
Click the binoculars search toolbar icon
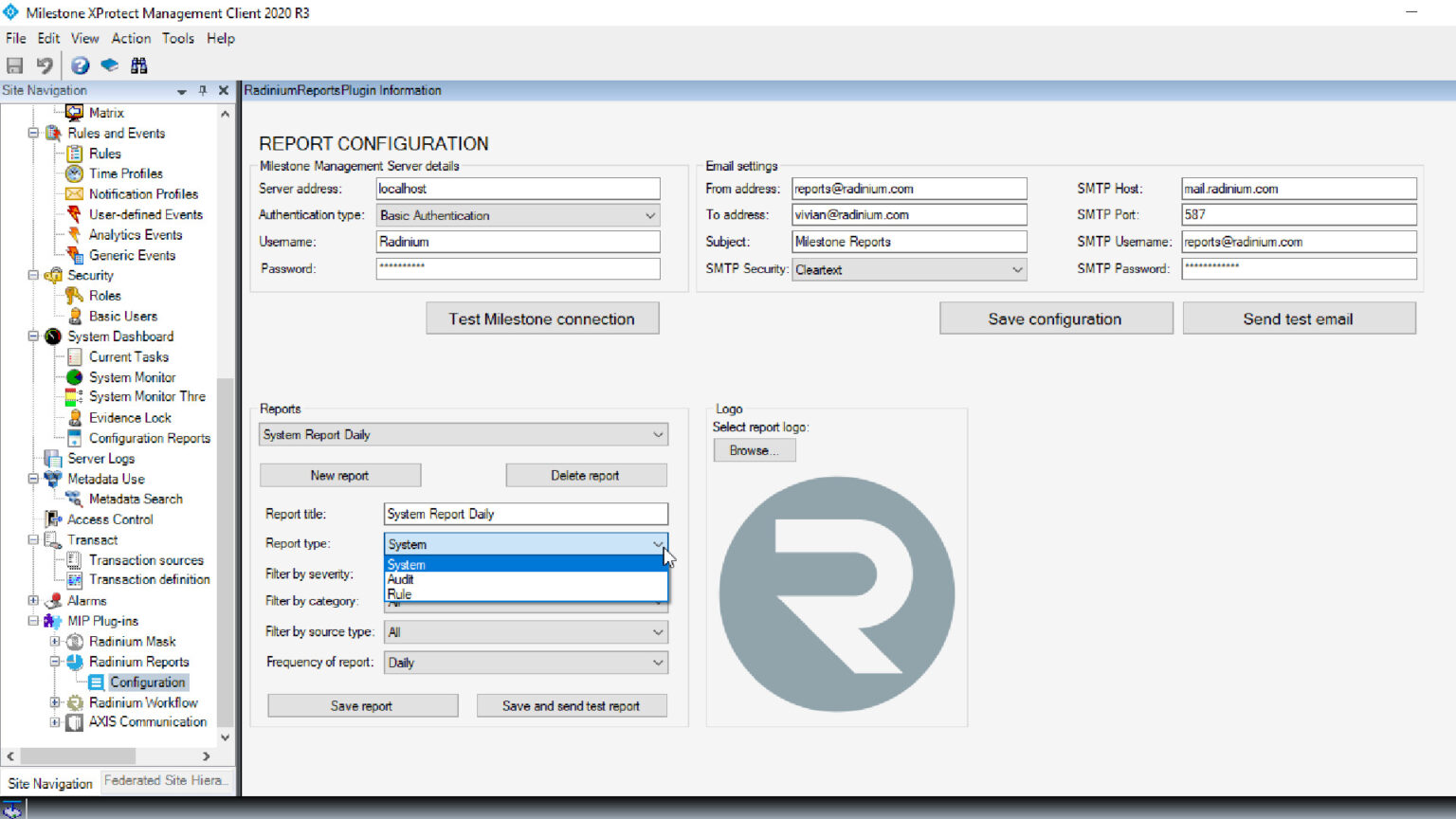click(x=139, y=65)
